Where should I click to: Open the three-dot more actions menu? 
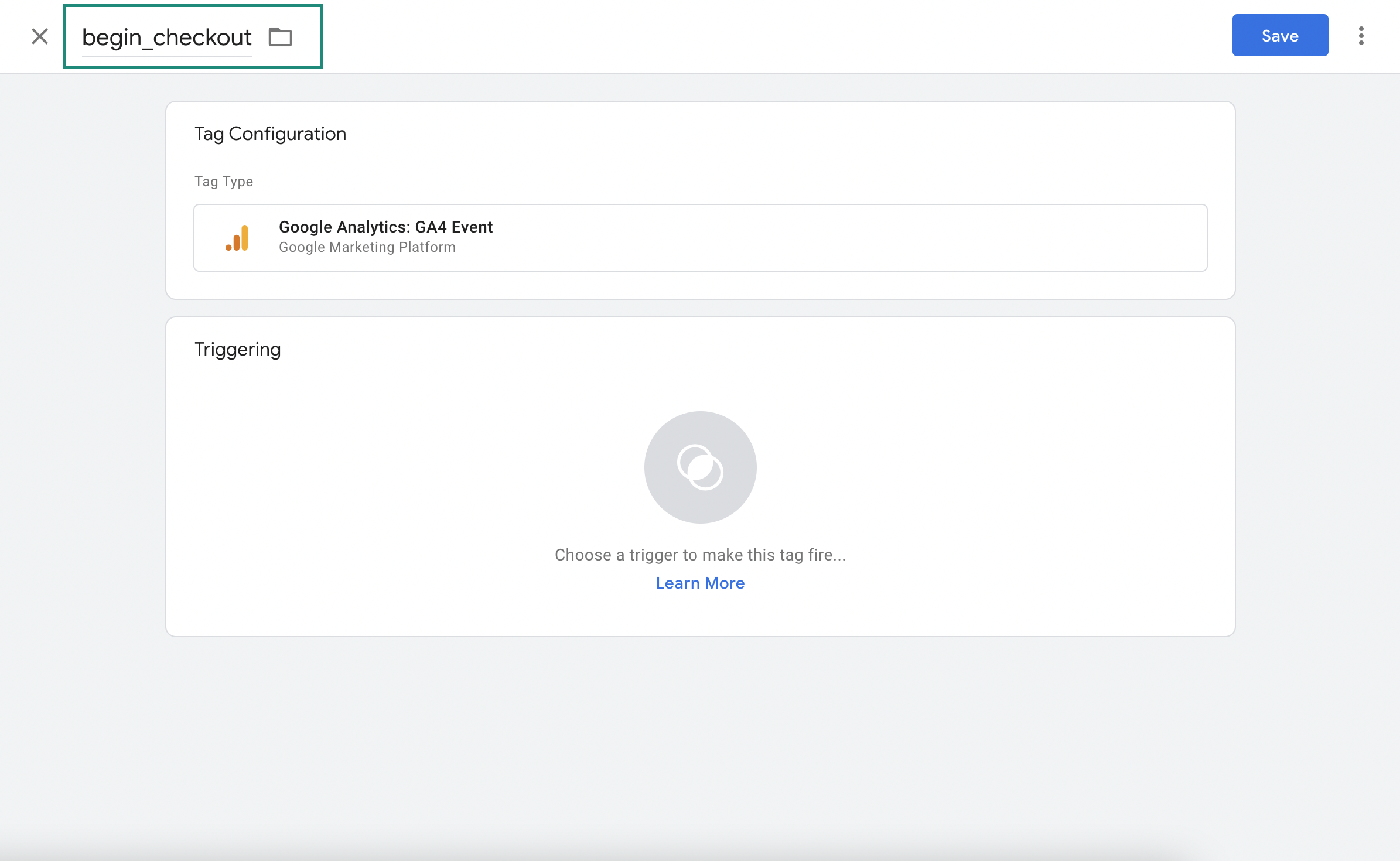tap(1361, 36)
